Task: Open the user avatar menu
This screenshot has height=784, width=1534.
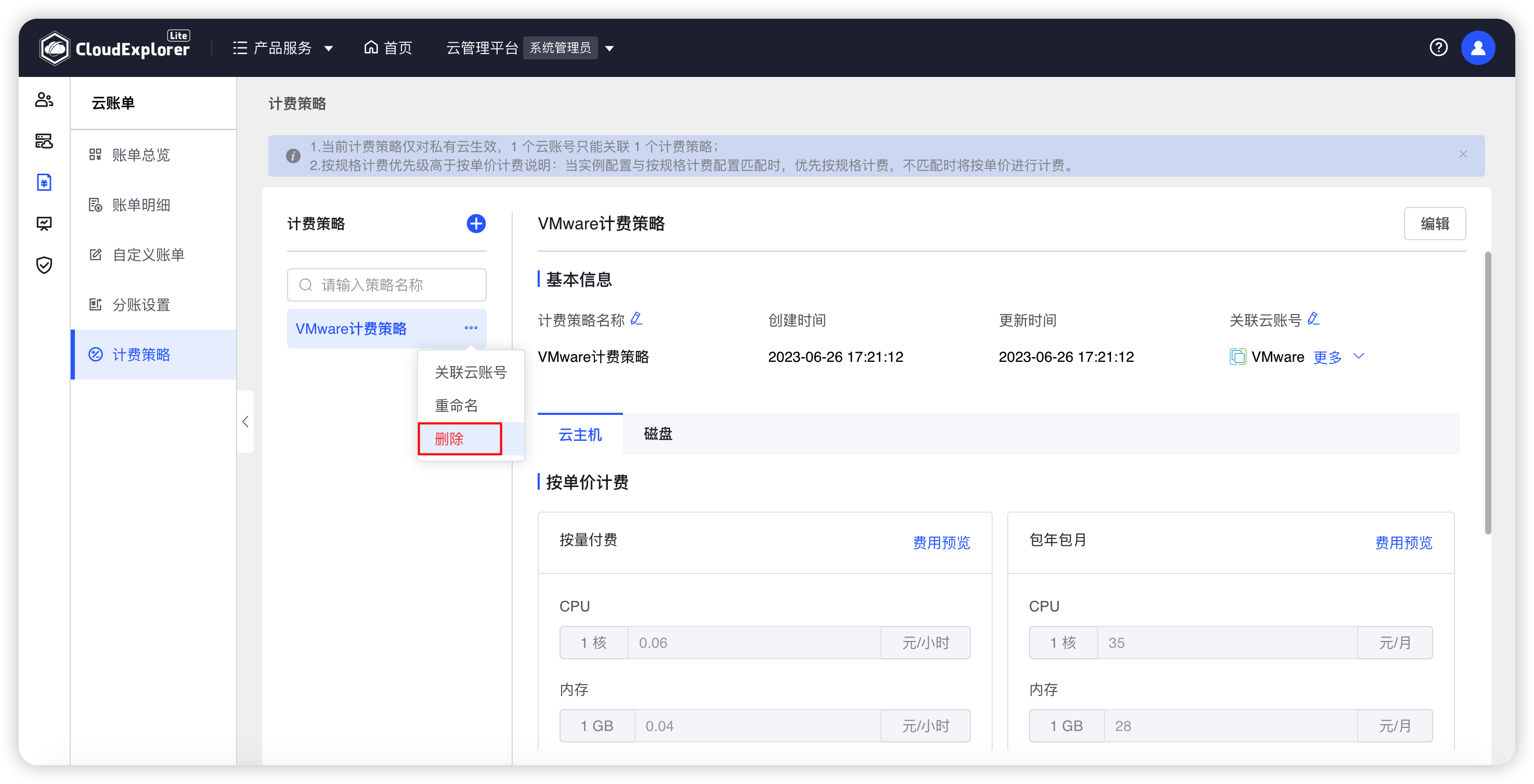Action: pos(1478,48)
